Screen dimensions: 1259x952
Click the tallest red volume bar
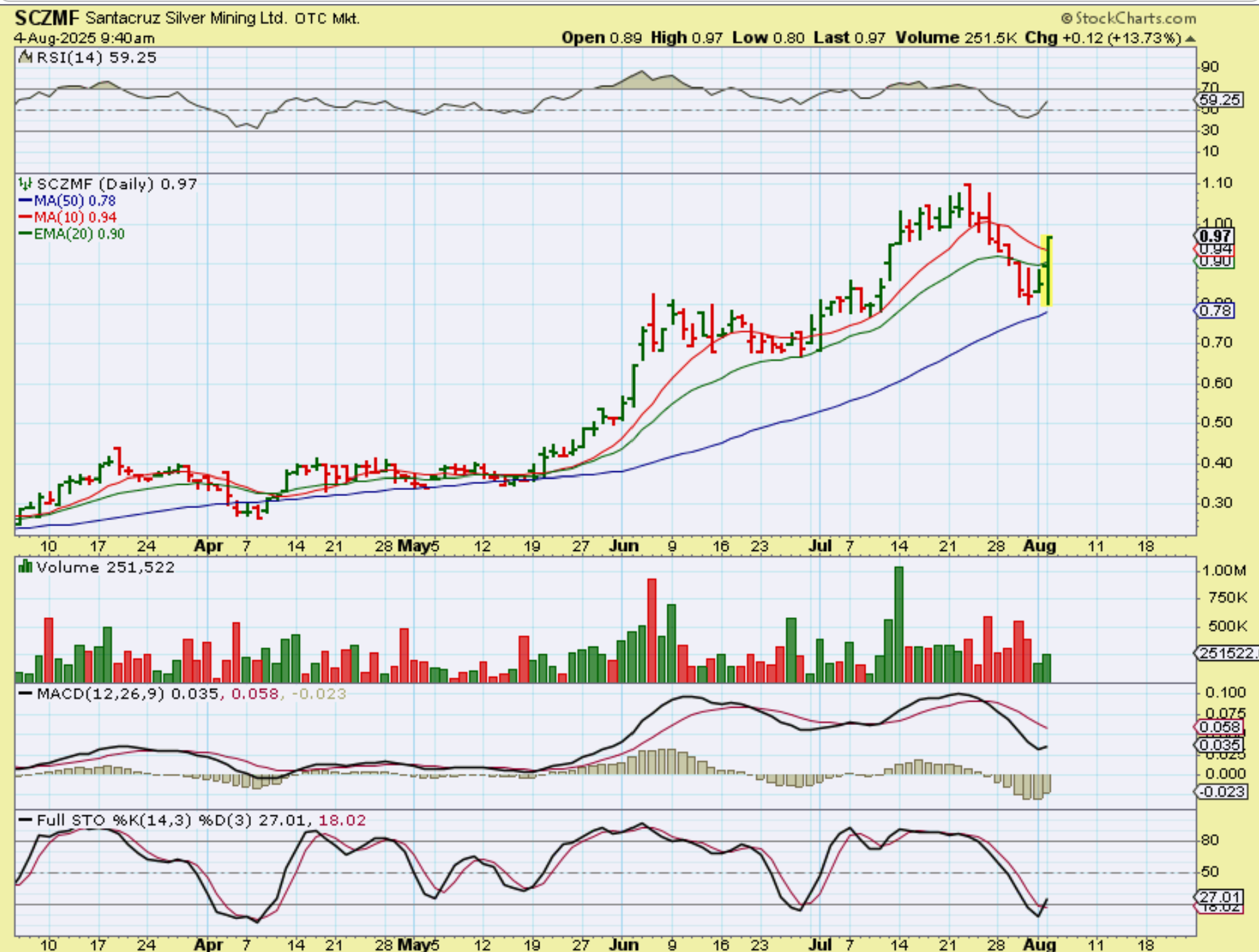click(652, 631)
